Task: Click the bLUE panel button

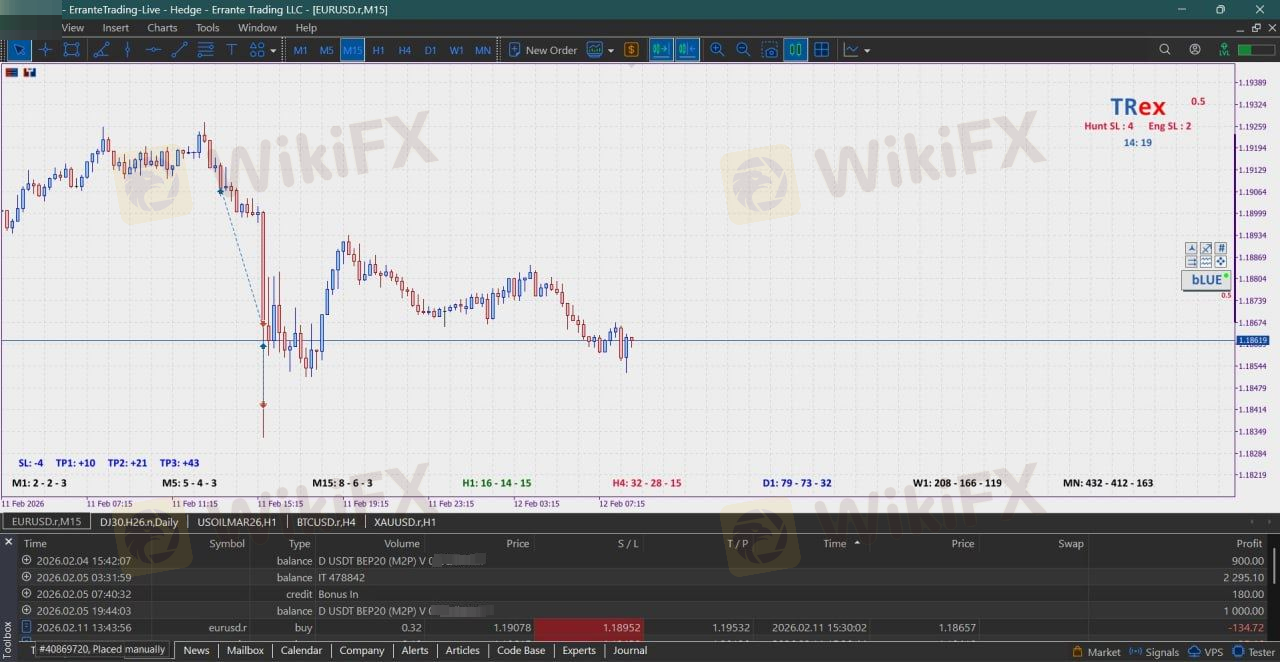Action: 1206,280
